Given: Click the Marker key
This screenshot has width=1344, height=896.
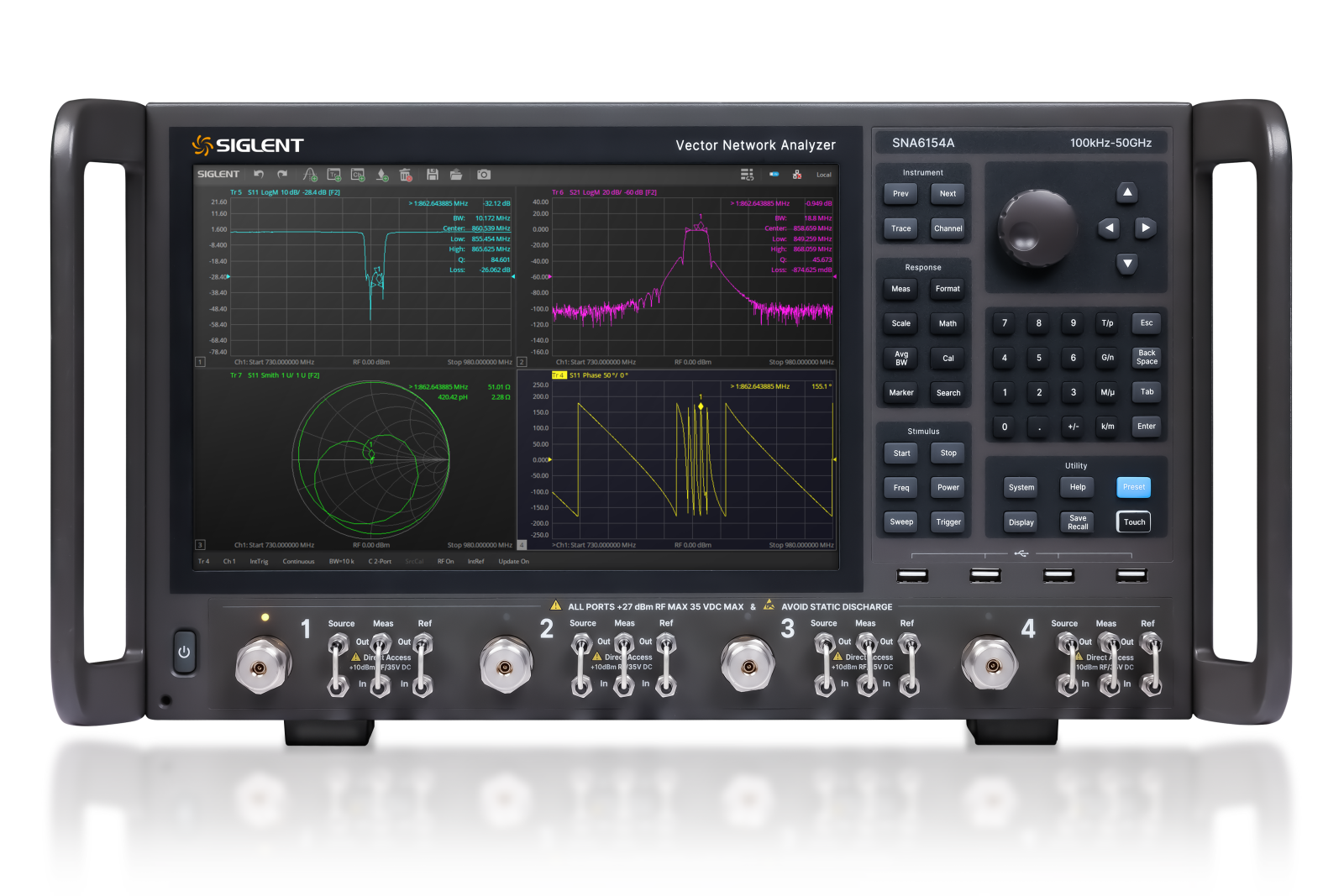Looking at the screenshot, I should (900, 393).
